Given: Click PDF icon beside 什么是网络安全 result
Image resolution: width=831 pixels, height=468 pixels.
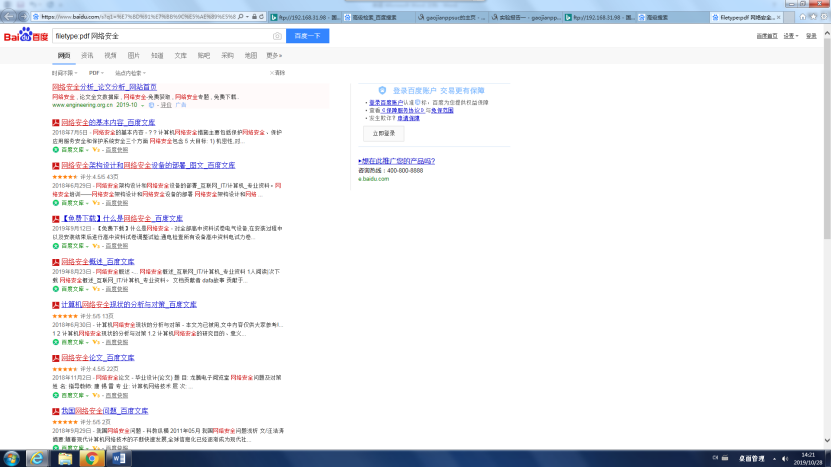Looking at the screenshot, I should point(55,219).
